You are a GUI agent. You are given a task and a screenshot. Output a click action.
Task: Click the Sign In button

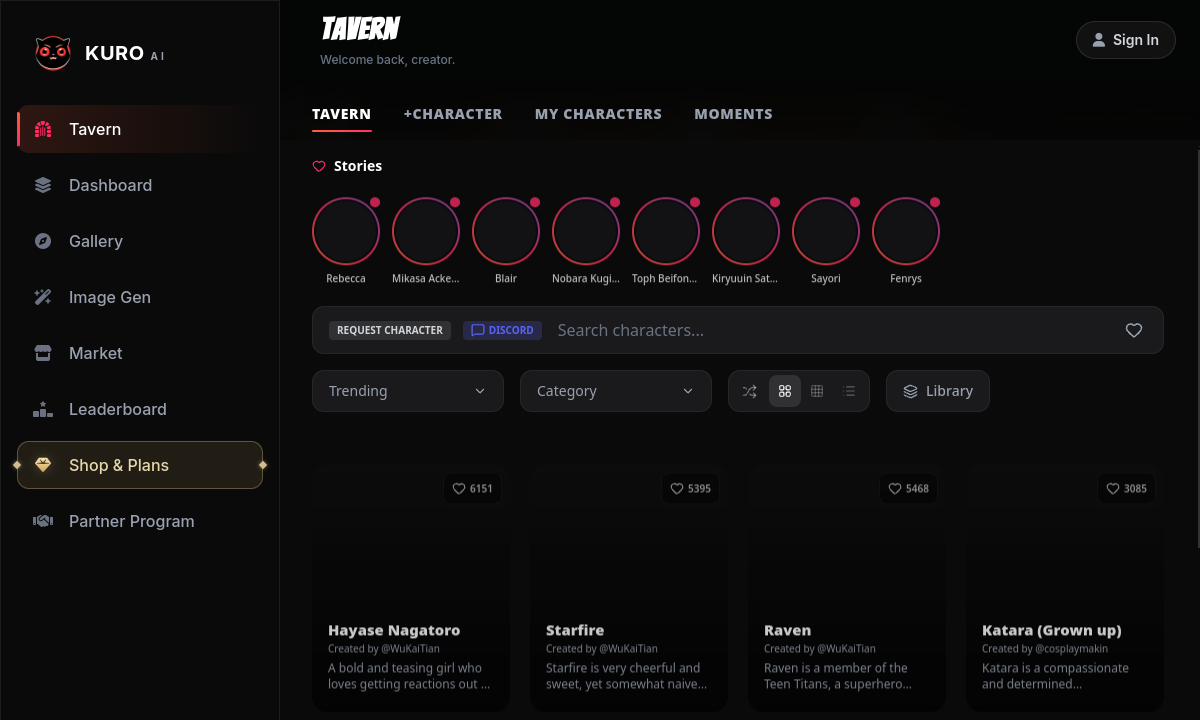[1125, 40]
